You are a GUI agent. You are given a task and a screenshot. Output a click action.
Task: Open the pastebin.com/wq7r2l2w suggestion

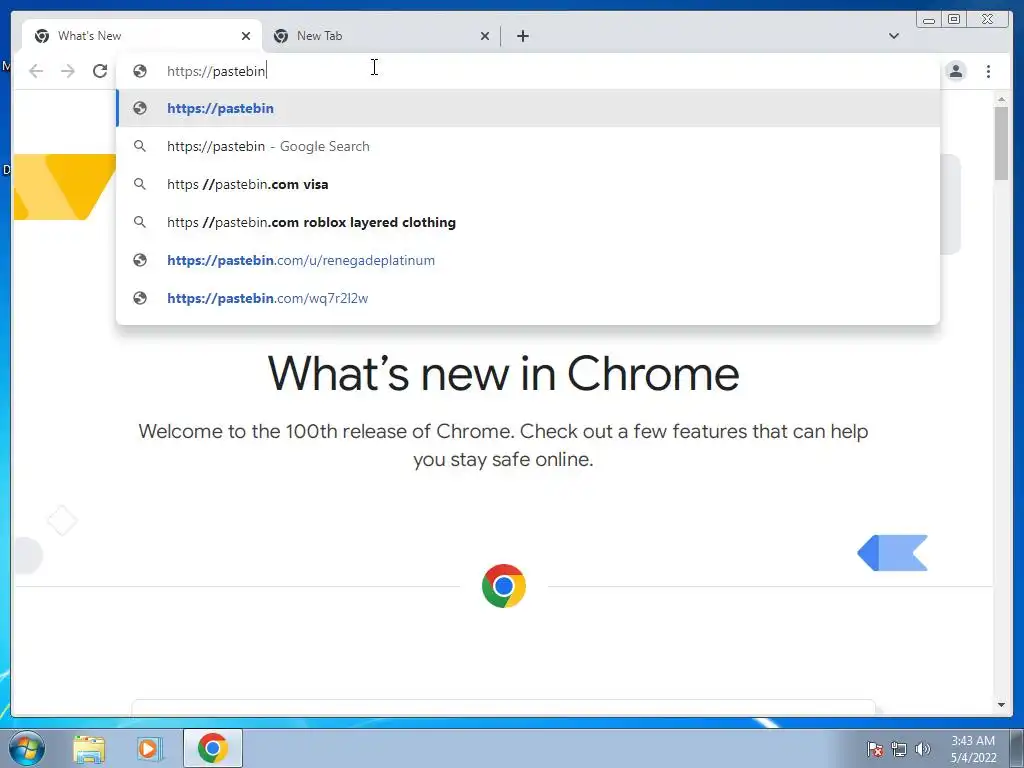point(528,298)
